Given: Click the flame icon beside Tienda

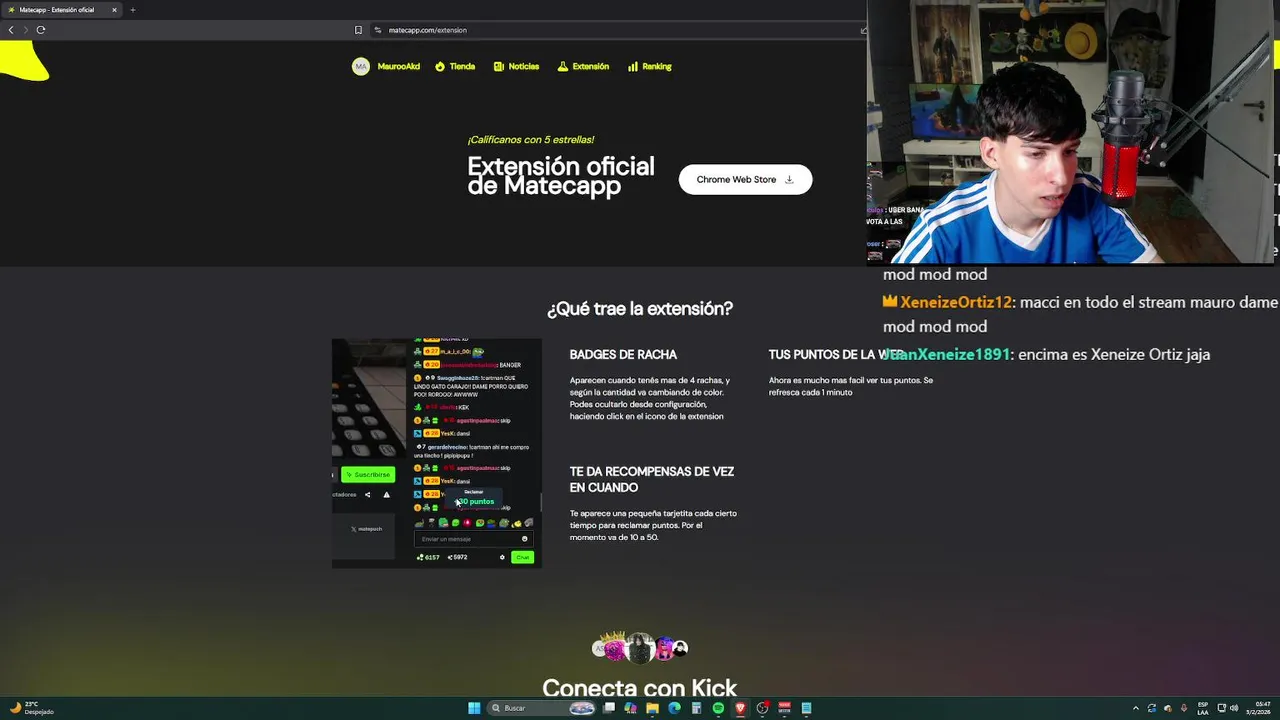Looking at the screenshot, I should [440, 67].
